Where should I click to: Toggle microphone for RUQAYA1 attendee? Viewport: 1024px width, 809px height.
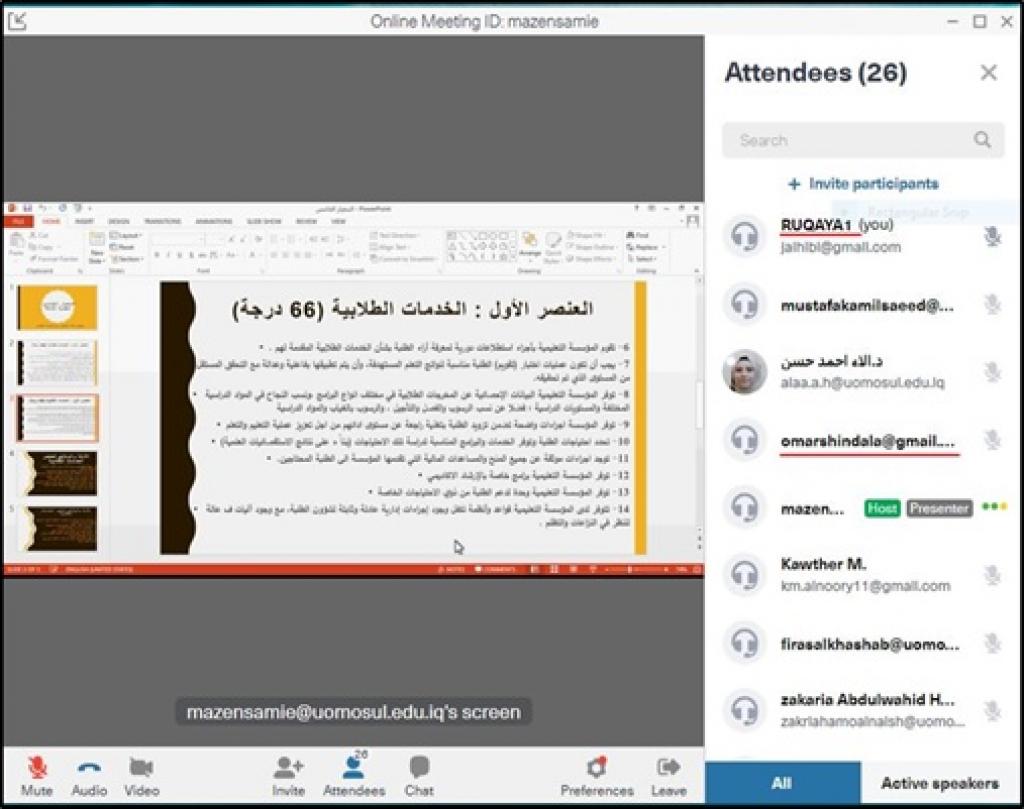pos(991,236)
